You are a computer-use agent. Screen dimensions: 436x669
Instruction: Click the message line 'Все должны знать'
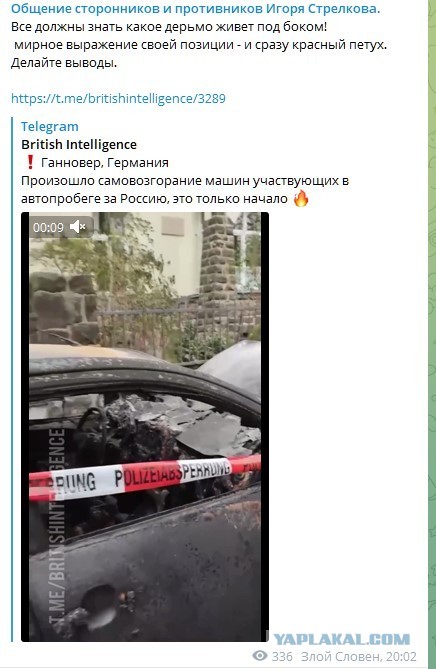[x=169, y=27]
